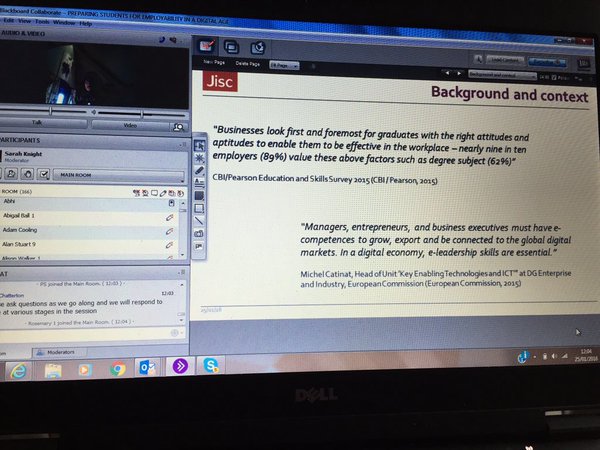Toggle whiteboard permission for Adam Cooling
Viewport: 600px width, 450px height.
(170, 231)
